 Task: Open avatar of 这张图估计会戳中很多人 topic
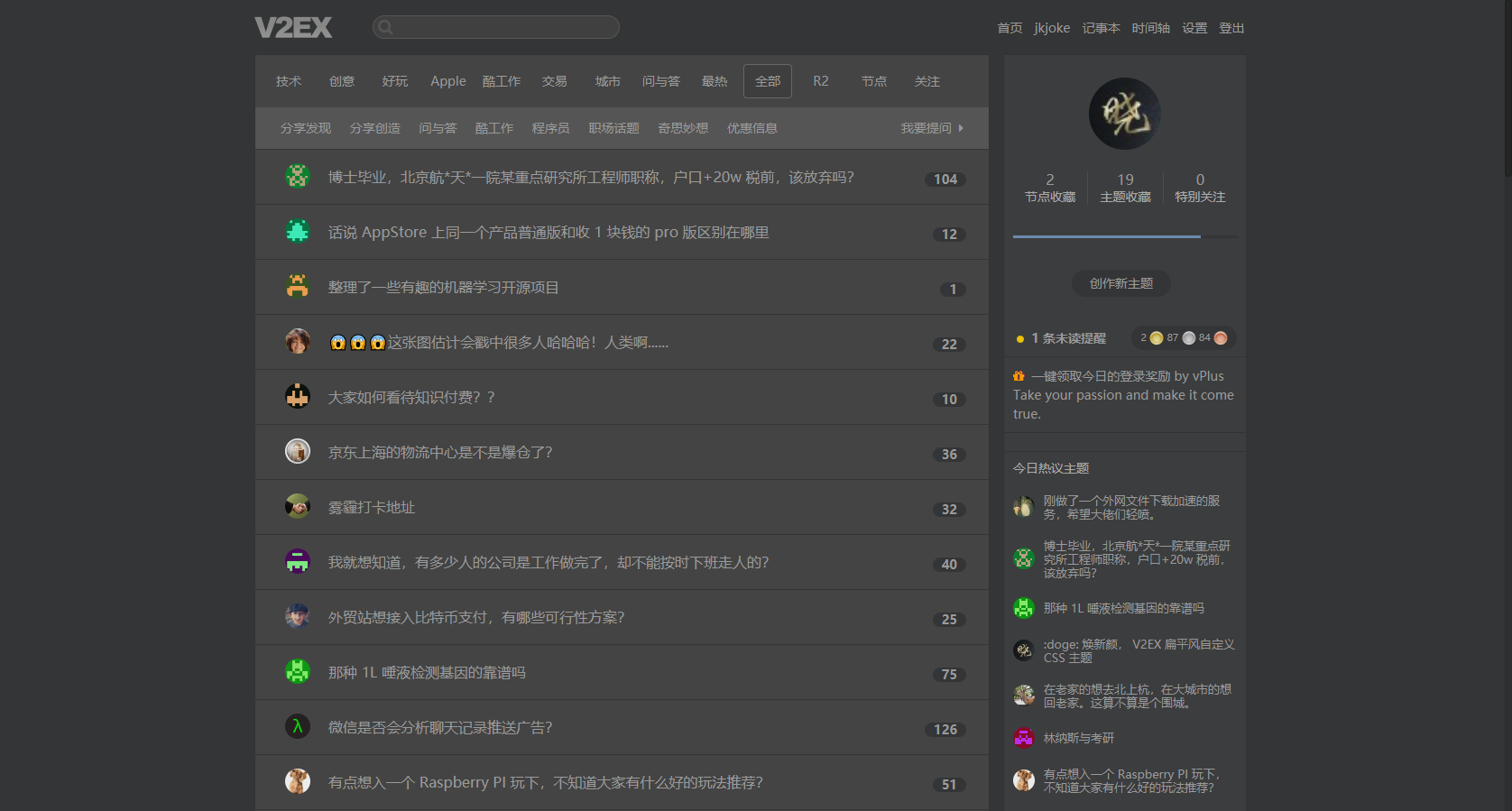298,341
